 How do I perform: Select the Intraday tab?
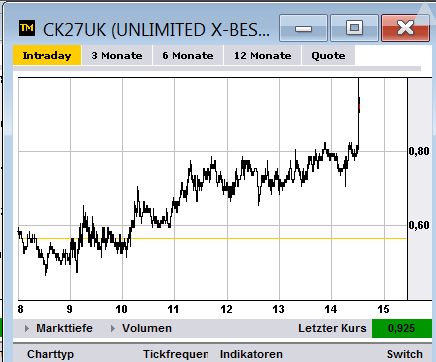point(47,55)
